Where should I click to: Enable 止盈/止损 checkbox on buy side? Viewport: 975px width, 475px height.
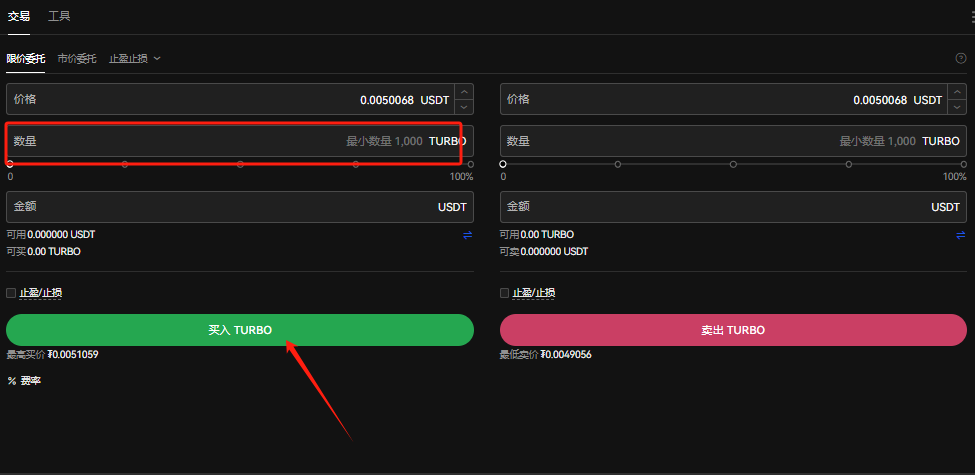(11, 293)
